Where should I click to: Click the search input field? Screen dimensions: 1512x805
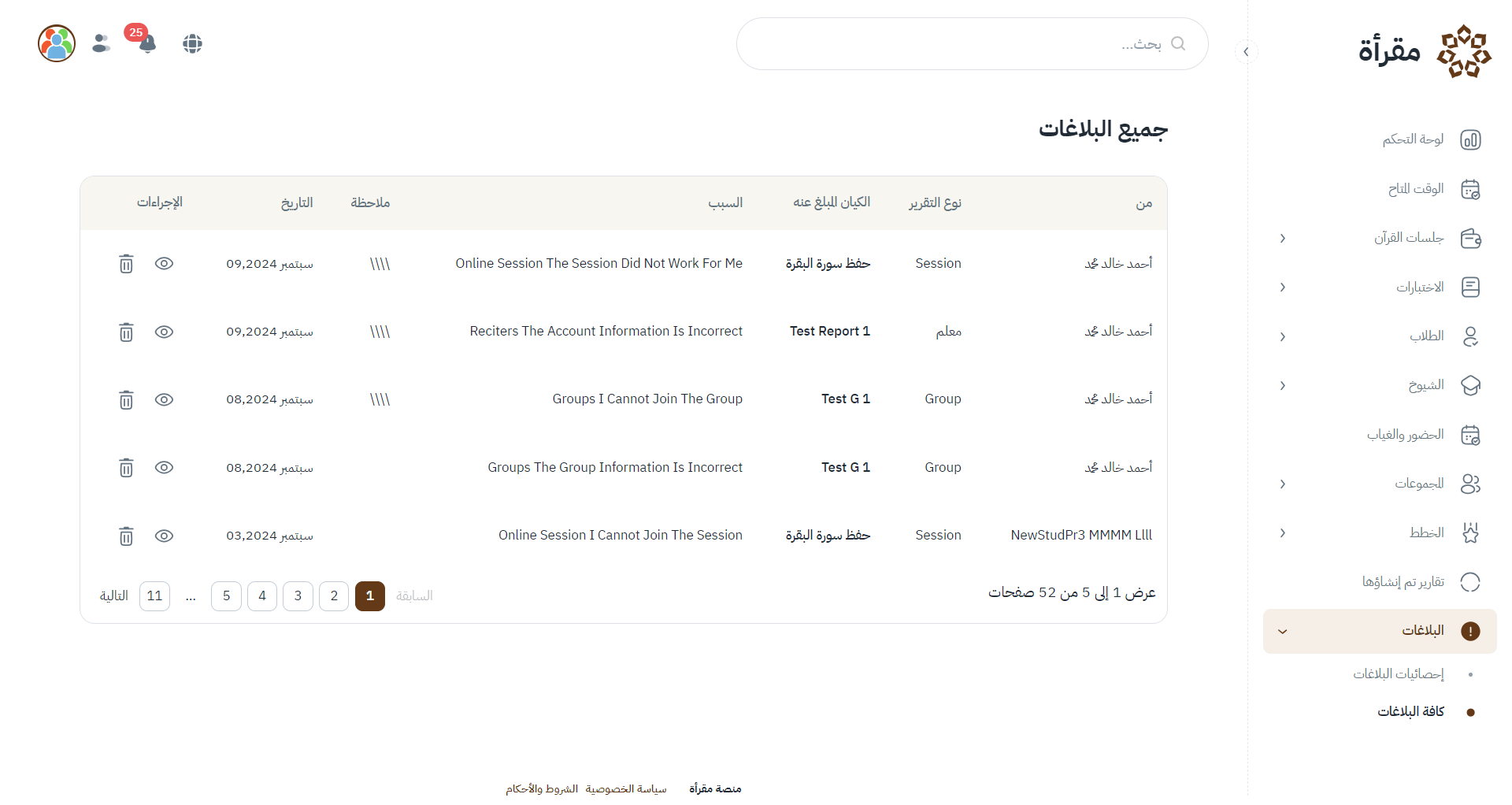(961, 44)
